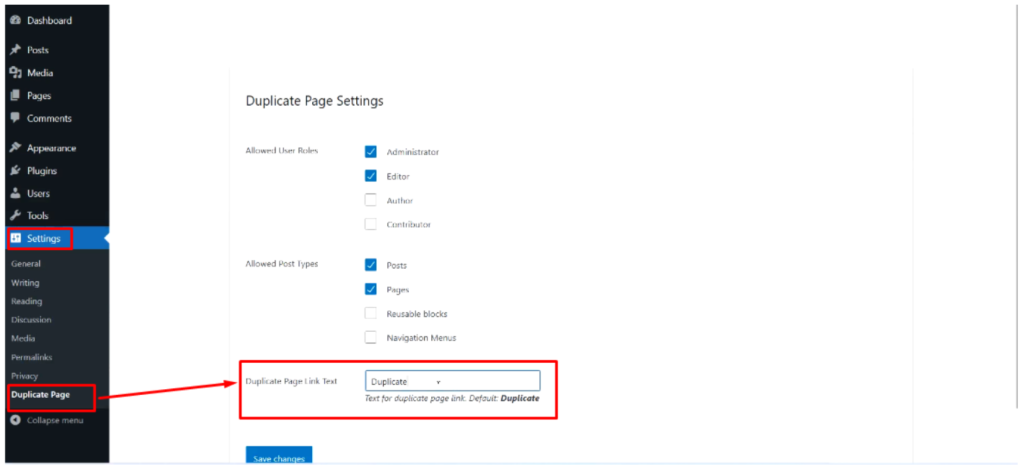Click the Duplicate Page Link Text label

point(291,381)
